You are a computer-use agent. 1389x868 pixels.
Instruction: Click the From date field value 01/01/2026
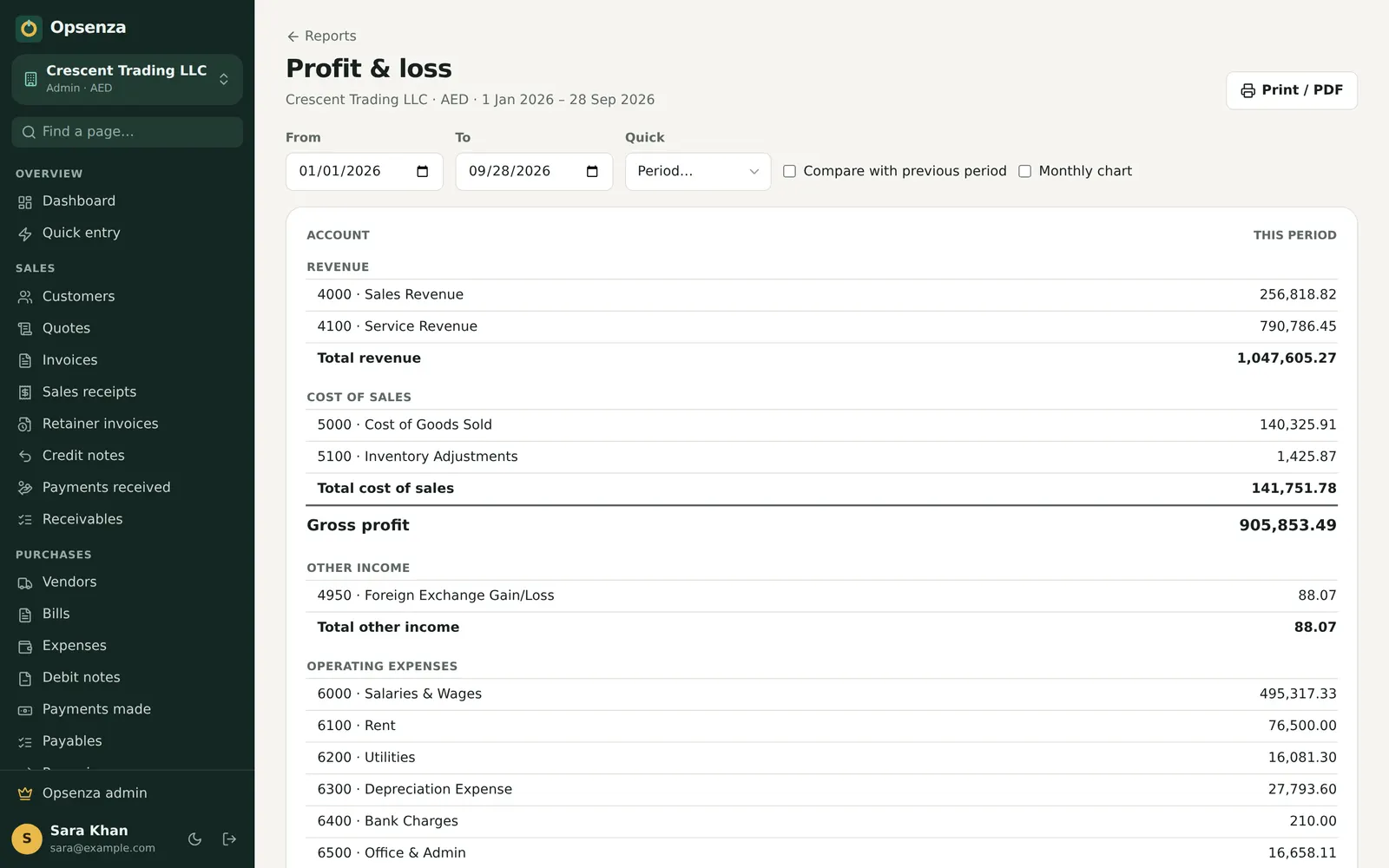[x=339, y=171]
